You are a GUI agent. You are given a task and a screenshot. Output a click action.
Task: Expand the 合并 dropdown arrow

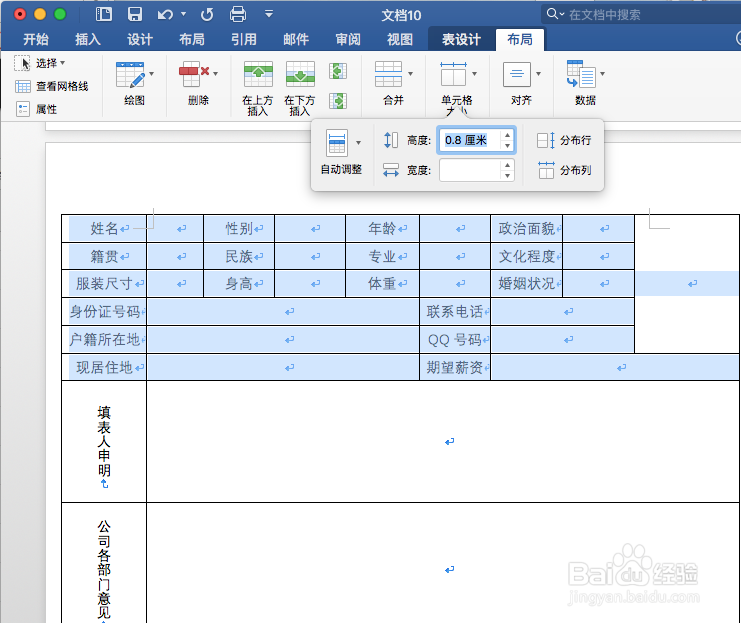tap(410, 74)
